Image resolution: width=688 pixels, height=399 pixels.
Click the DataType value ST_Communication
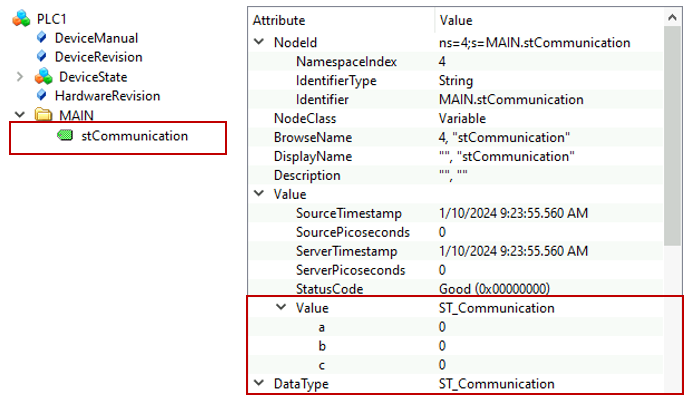click(x=496, y=384)
